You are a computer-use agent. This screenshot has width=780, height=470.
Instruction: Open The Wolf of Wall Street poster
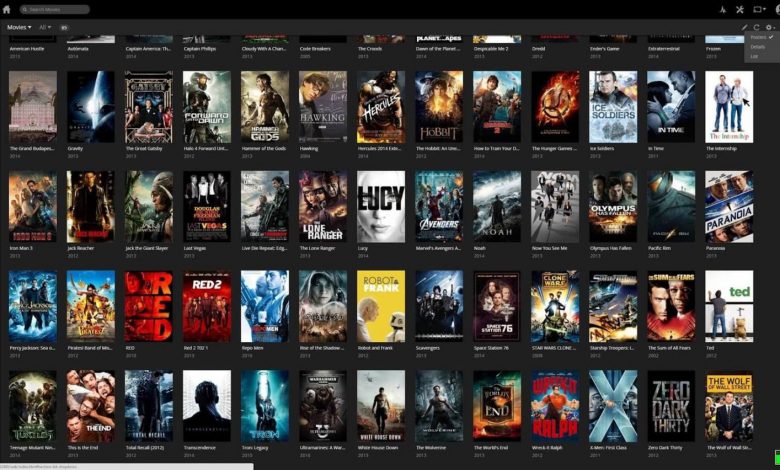click(x=729, y=406)
